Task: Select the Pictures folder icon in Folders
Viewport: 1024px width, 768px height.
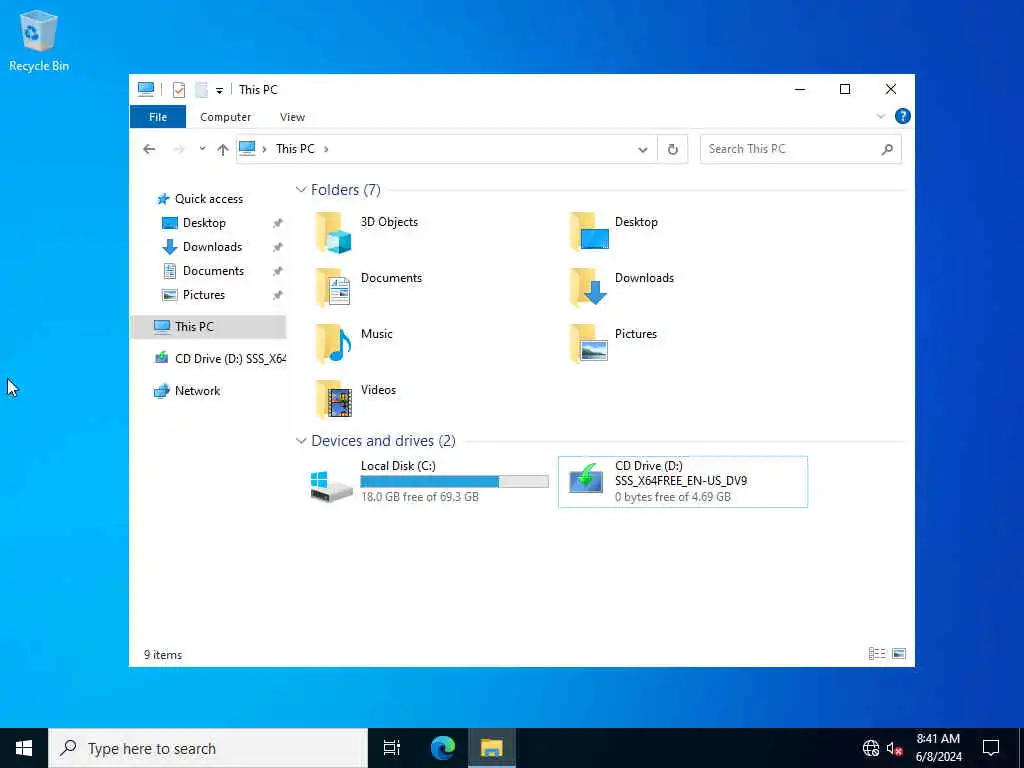Action: (x=588, y=344)
